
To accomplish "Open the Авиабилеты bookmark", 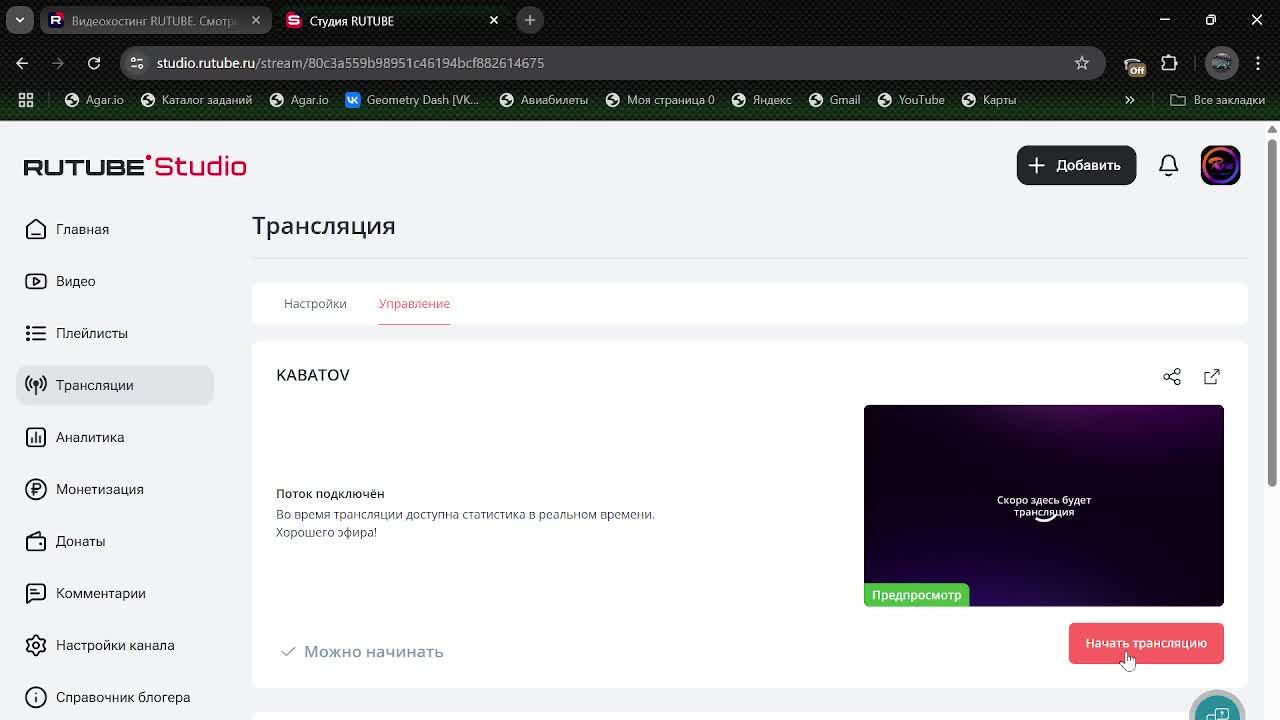I will click(544, 100).
